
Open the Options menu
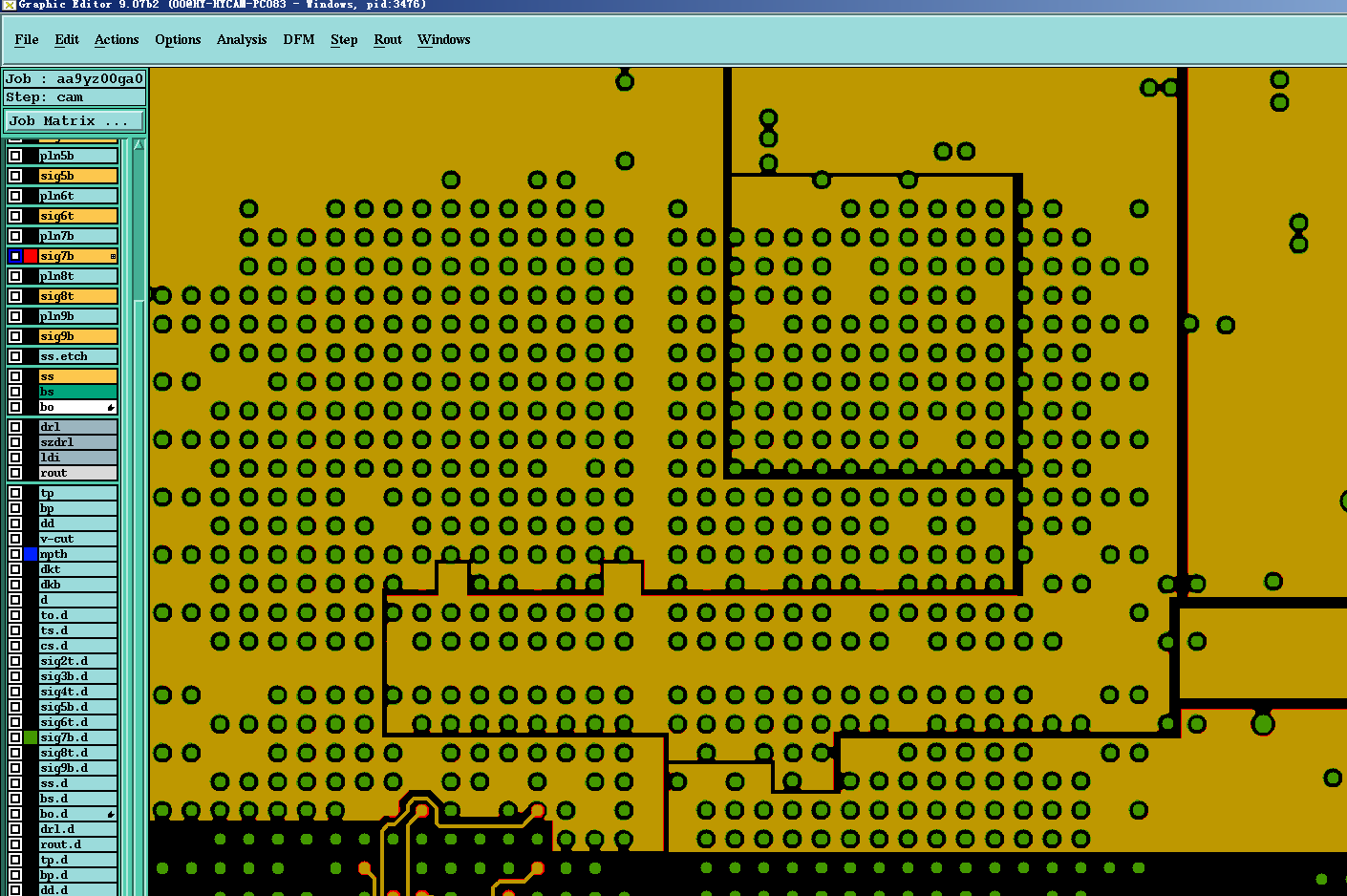[178, 39]
